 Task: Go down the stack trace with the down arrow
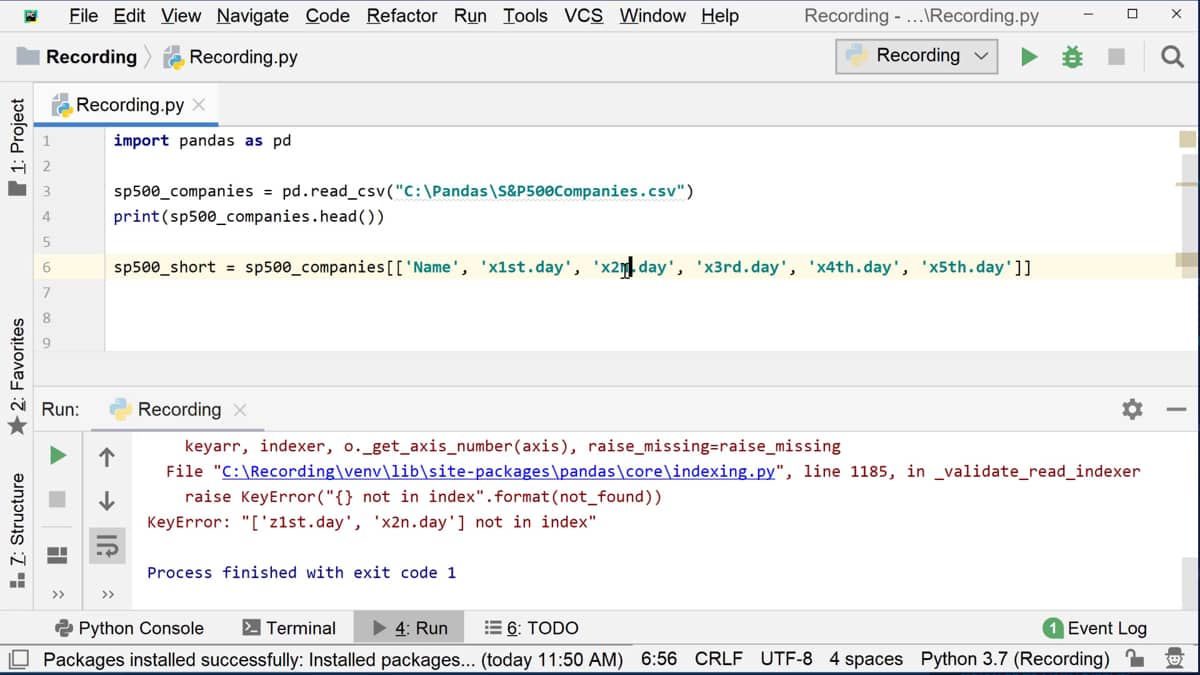click(107, 500)
